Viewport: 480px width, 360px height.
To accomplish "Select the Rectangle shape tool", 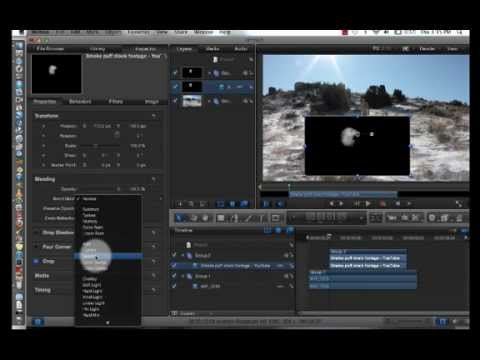I will [x=220, y=218].
